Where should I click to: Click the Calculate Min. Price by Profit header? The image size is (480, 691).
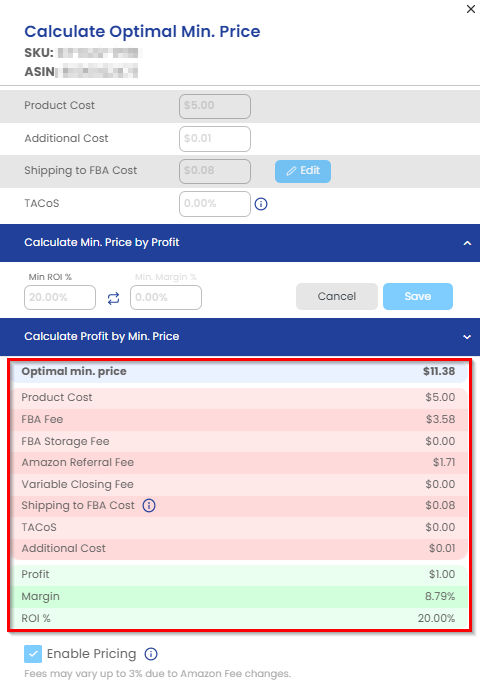coord(240,243)
